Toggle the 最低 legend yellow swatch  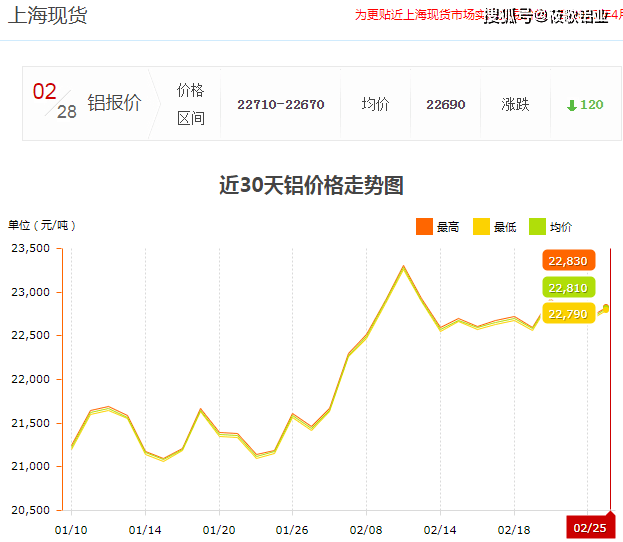(x=481, y=226)
